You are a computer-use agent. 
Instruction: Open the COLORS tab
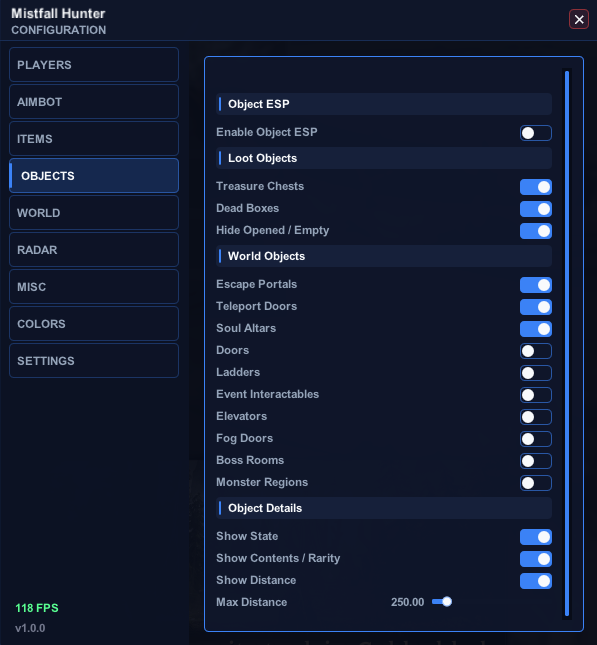[x=94, y=324]
